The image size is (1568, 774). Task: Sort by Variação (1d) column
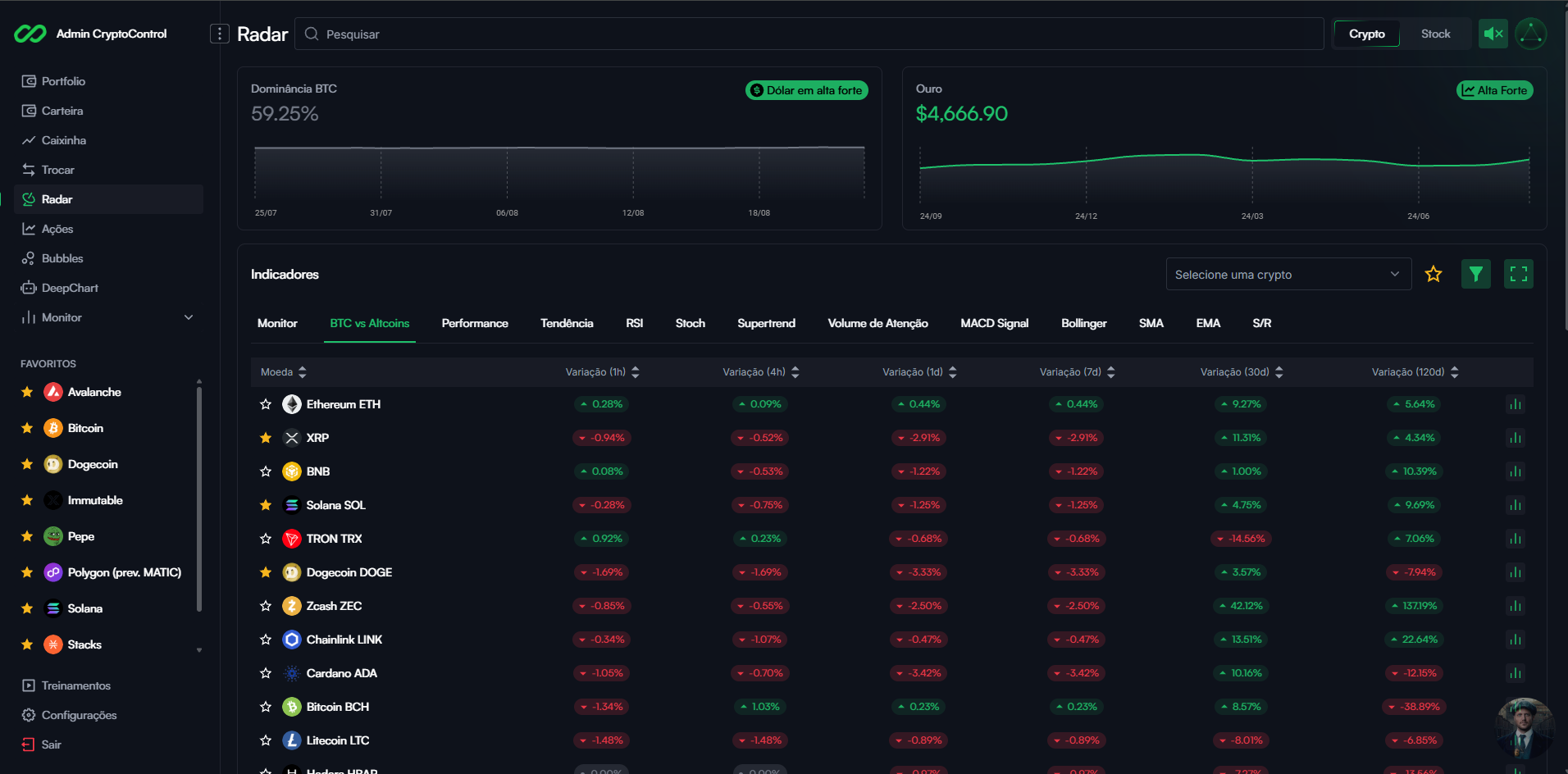tap(919, 372)
